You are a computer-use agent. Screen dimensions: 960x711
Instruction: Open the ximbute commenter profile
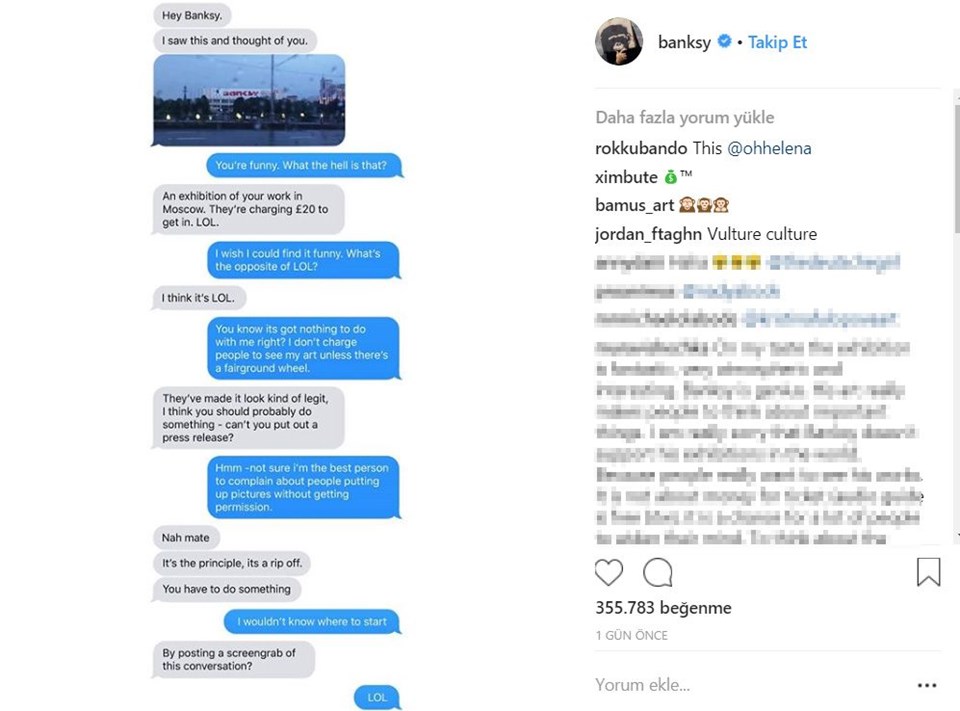(x=626, y=177)
